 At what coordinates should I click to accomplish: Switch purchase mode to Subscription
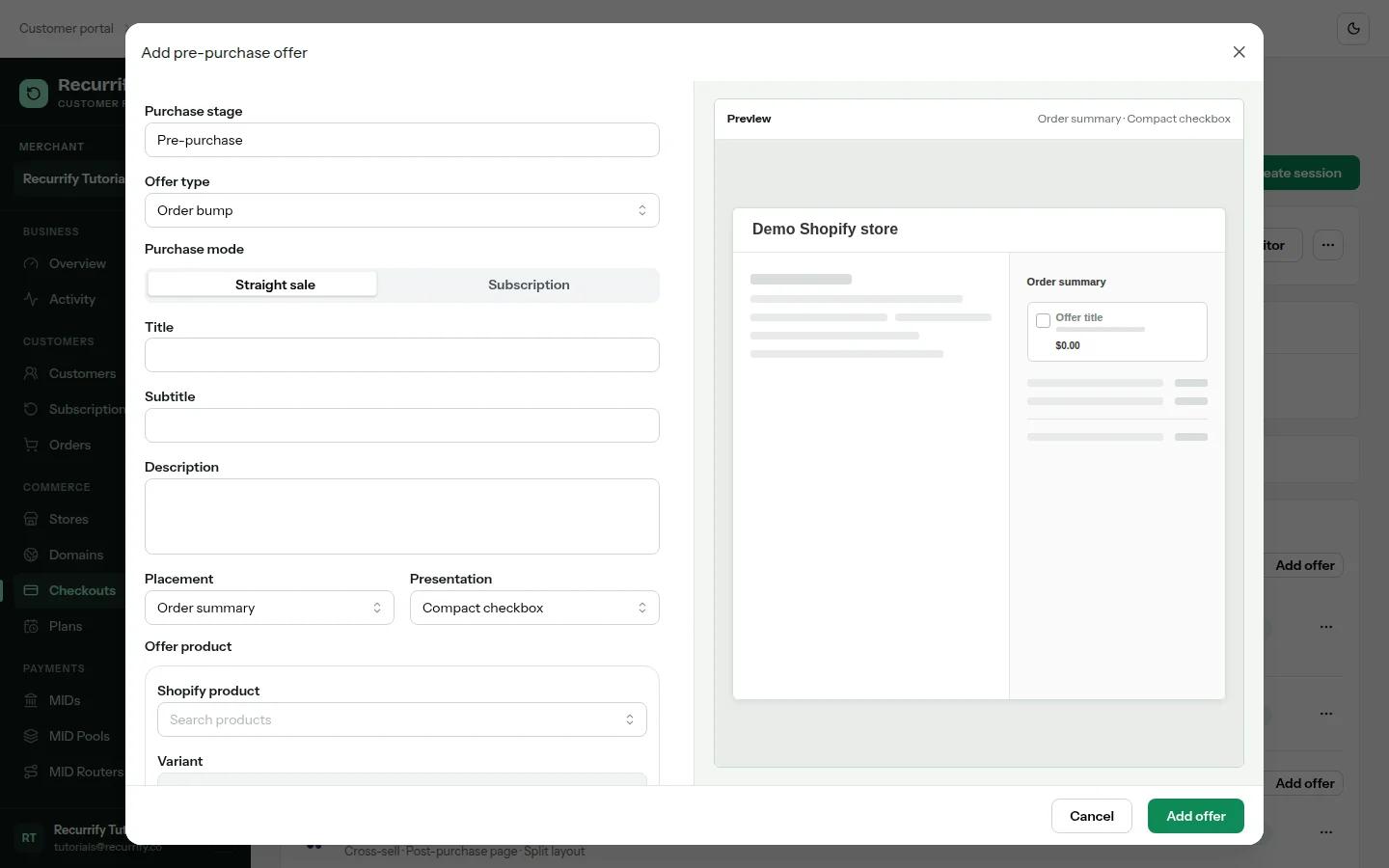point(529,285)
